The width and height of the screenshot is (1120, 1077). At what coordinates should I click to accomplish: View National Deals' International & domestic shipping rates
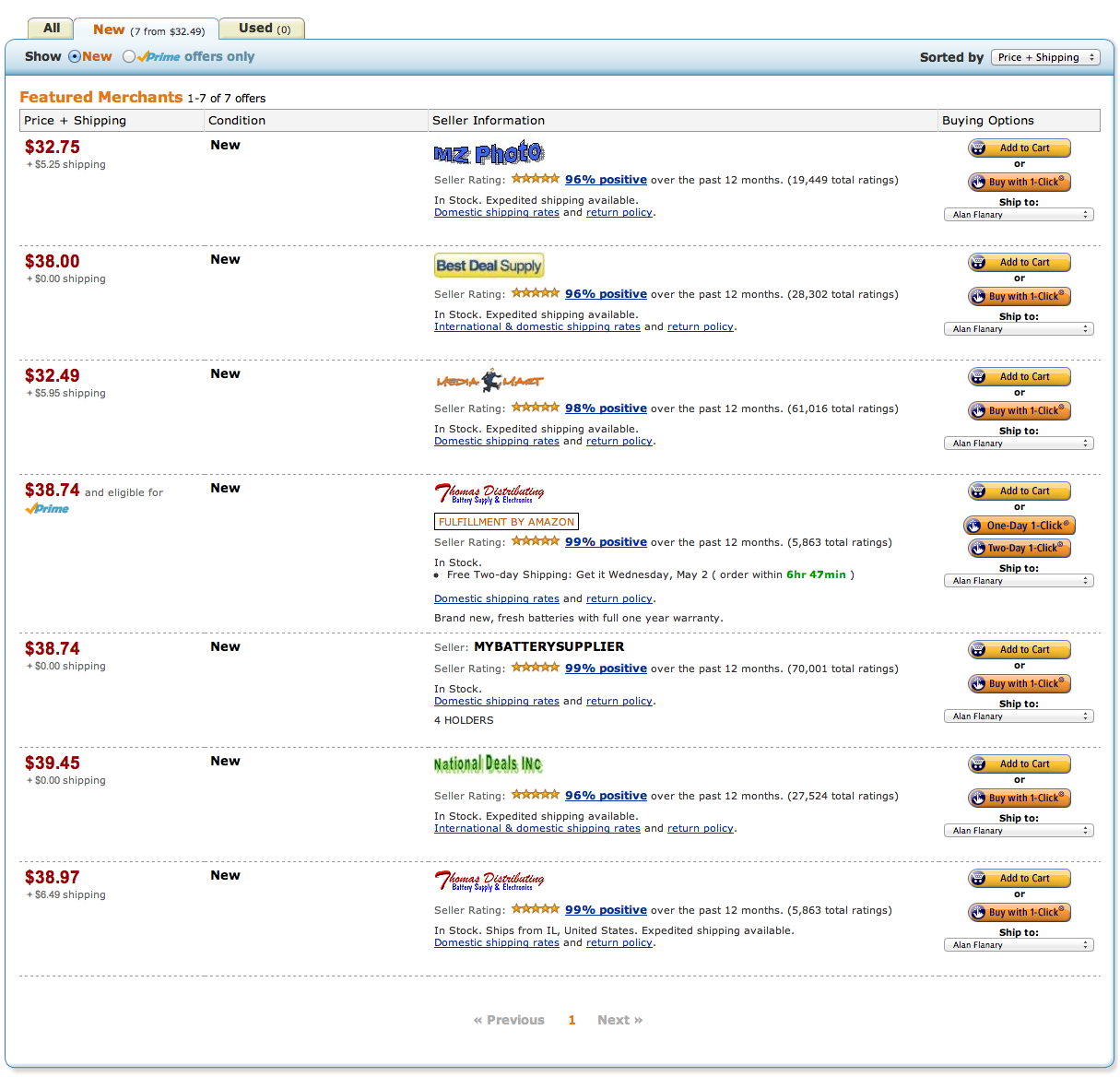(537, 828)
